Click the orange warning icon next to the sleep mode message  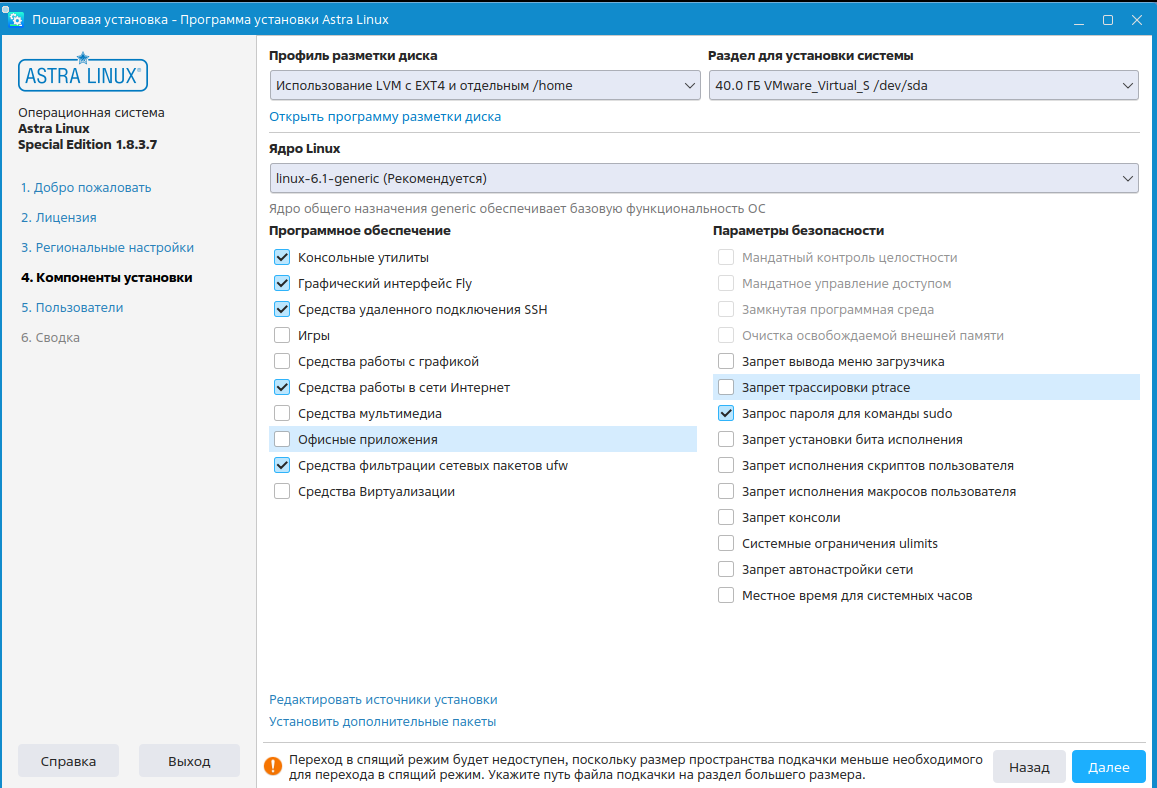(273, 767)
